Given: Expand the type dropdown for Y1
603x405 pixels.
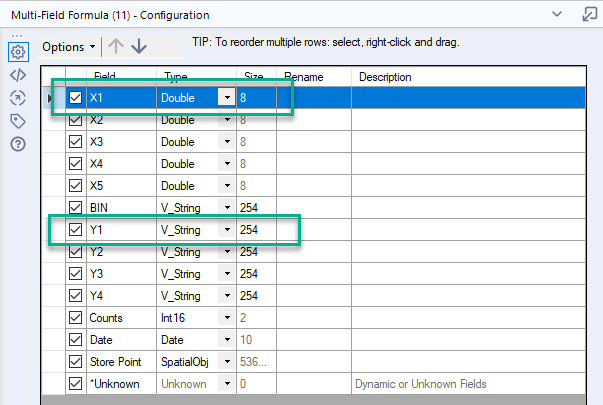Looking at the screenshot, I should [227, 230].
